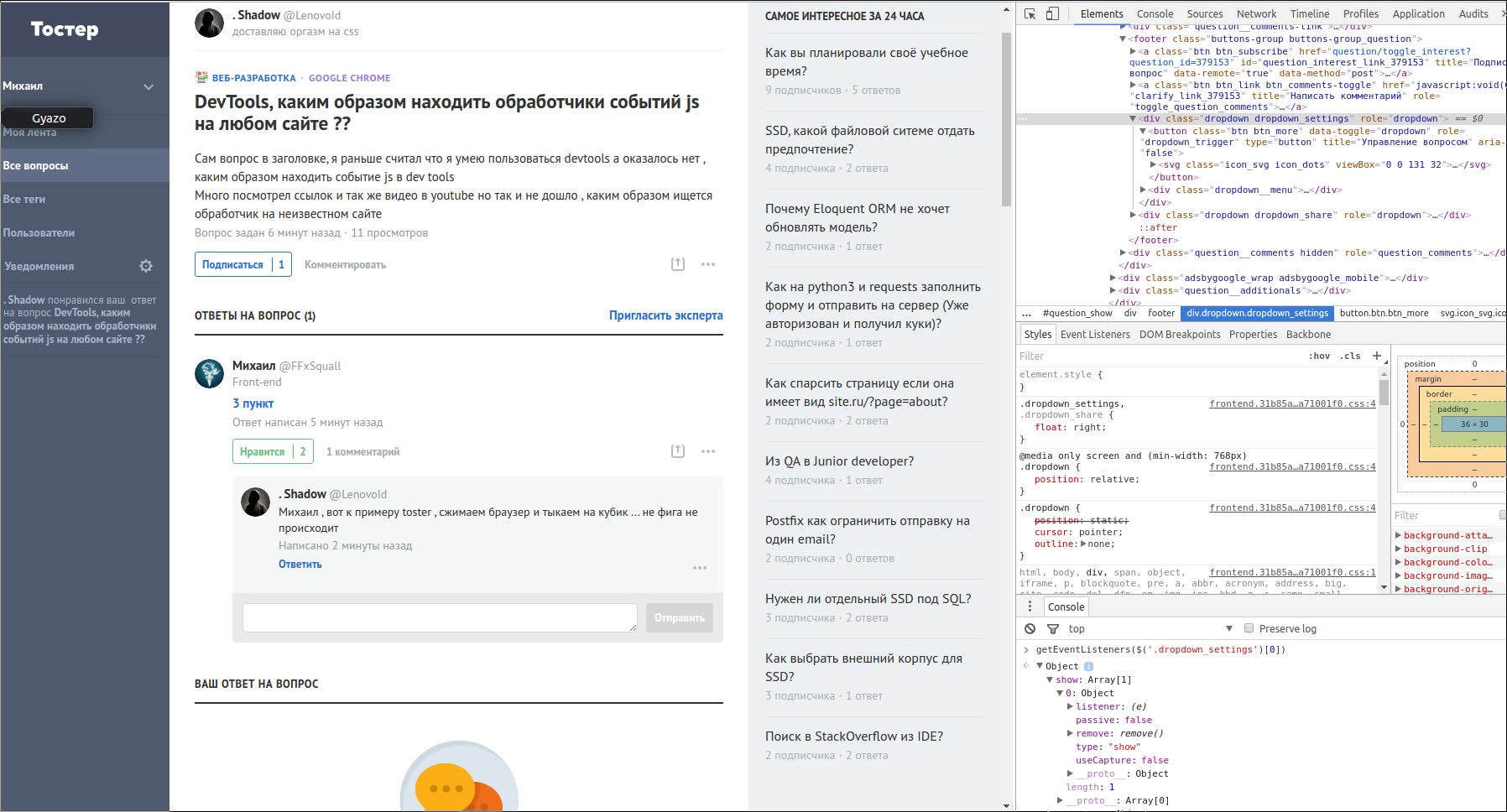Toggle the Preserve log checkbox
Viewport: 1507px width, 812px height.
[x=1249, y=628]
